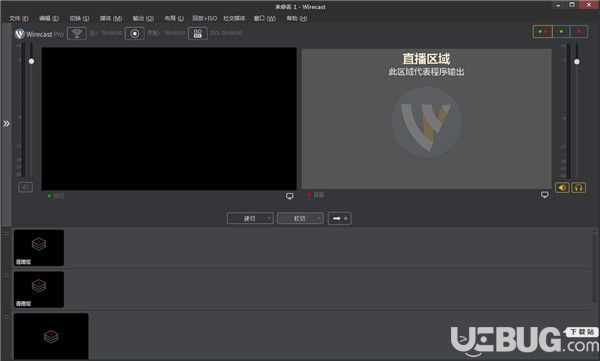The width and height of the screenshot is (600, 361).
Task: Click the streaming timer 00:00:00
Action: click(x=112, y=33)
